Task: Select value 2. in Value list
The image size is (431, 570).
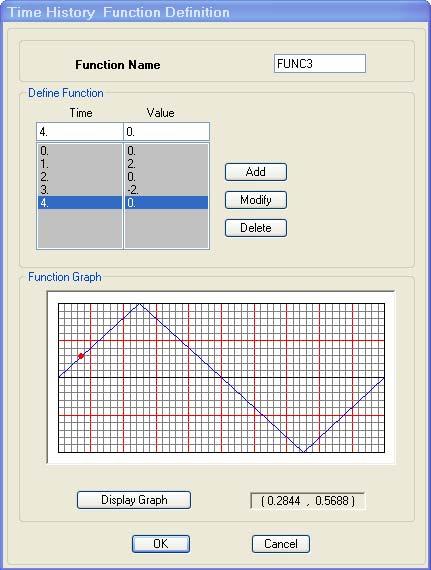Action: (x=166, y=164)
